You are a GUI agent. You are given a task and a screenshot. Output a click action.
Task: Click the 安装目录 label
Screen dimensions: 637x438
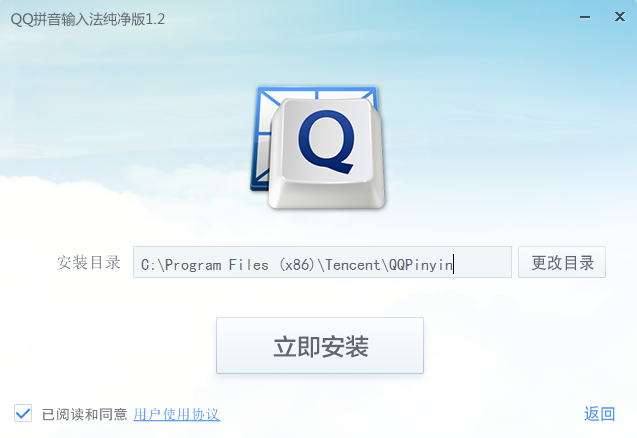(x=89, y=263)
